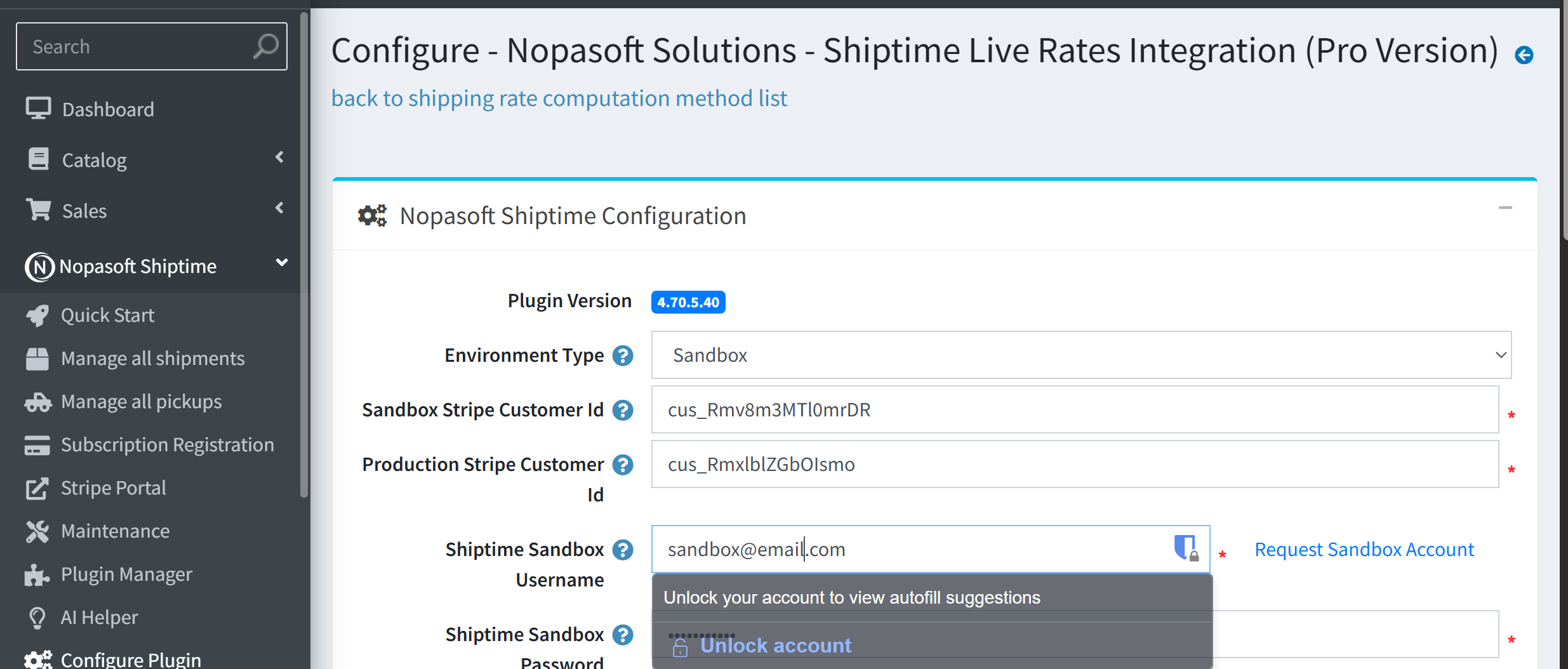
Task: Click the search magnifier icon
Action: click(265, 46)
